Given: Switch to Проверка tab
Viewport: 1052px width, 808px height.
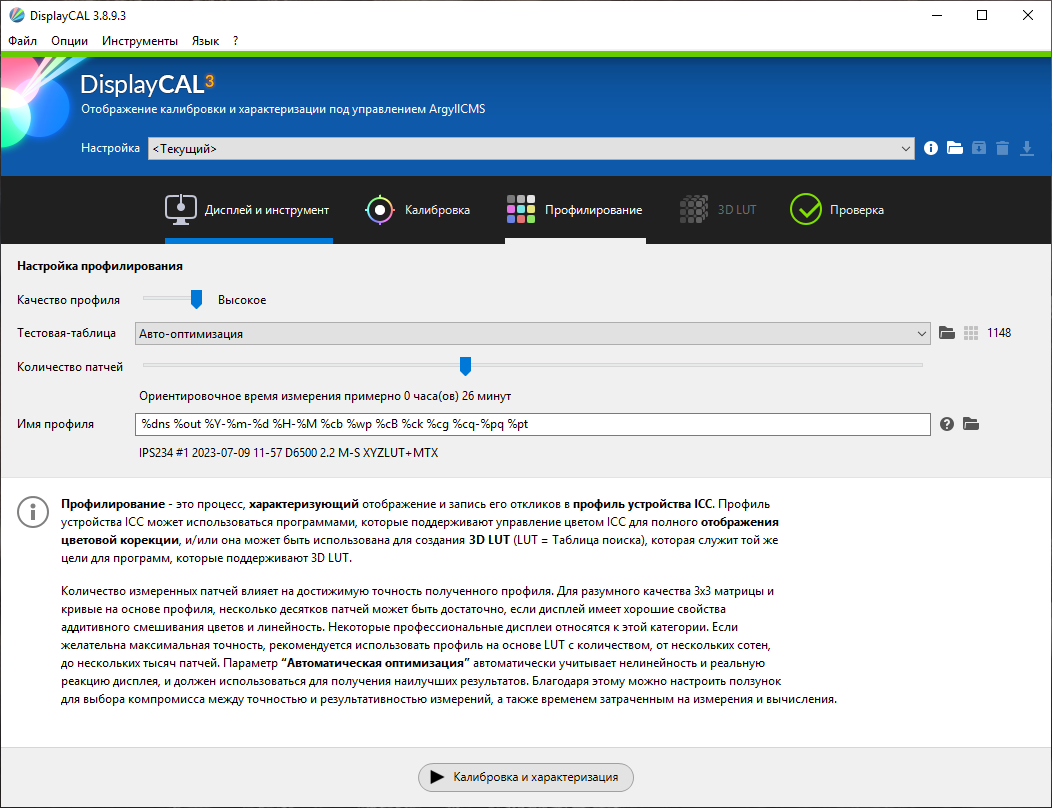Looking at the screenshot, I should 838,210.
